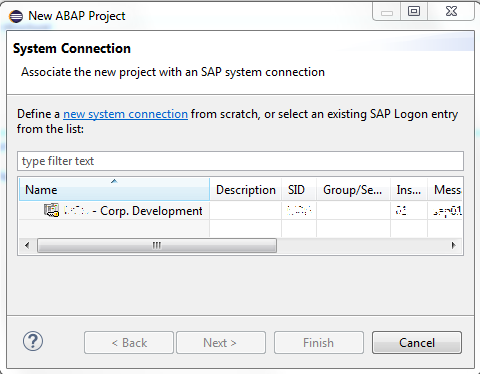Viewport: 480px width, 374px height.
Task: Click the horizontal scrollbar thumb
Action: 157,246
